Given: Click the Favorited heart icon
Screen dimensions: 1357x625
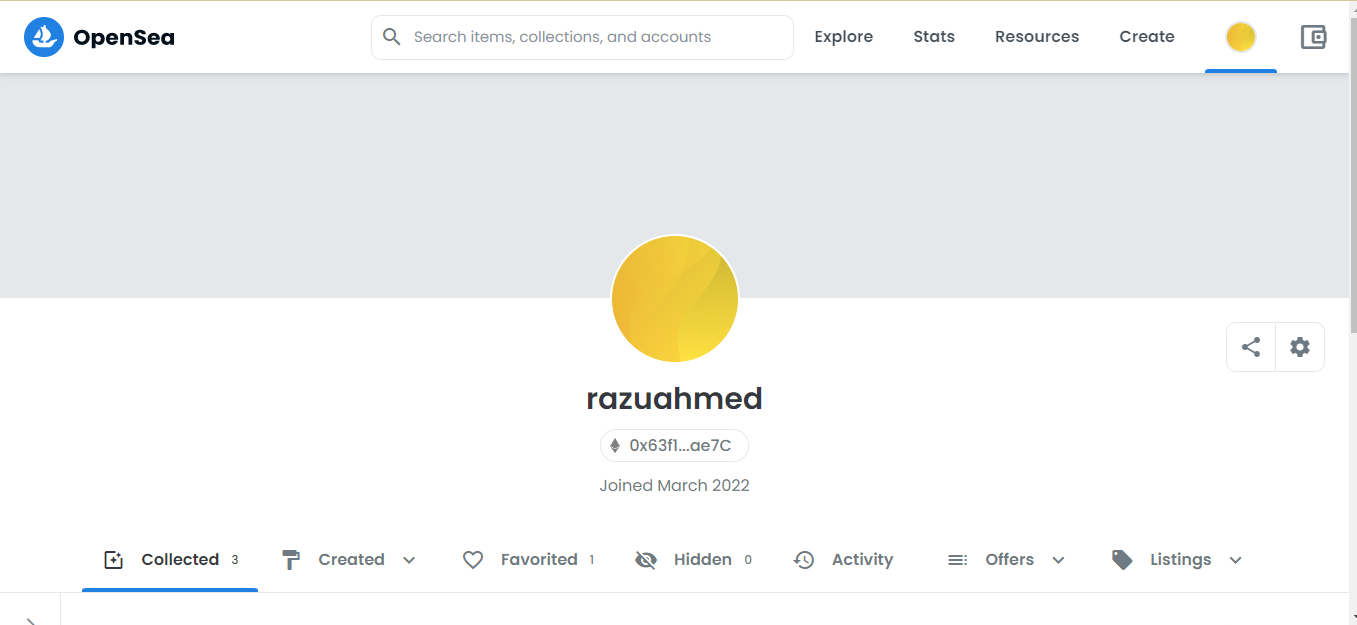Looking at the screenshot, I should pyautogui.click(x=473, y=560).
